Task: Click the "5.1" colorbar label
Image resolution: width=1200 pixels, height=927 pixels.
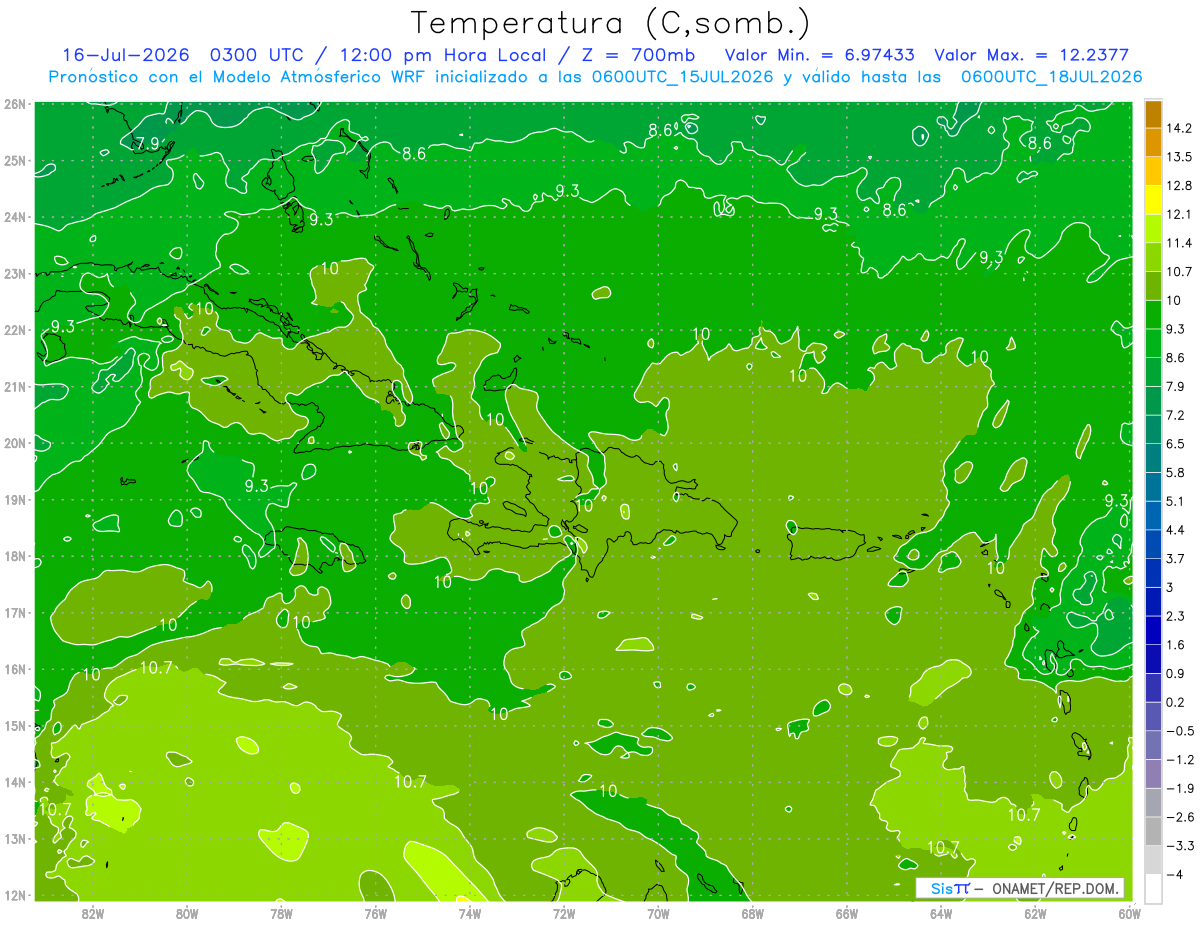Action: tap(1177, 501)
